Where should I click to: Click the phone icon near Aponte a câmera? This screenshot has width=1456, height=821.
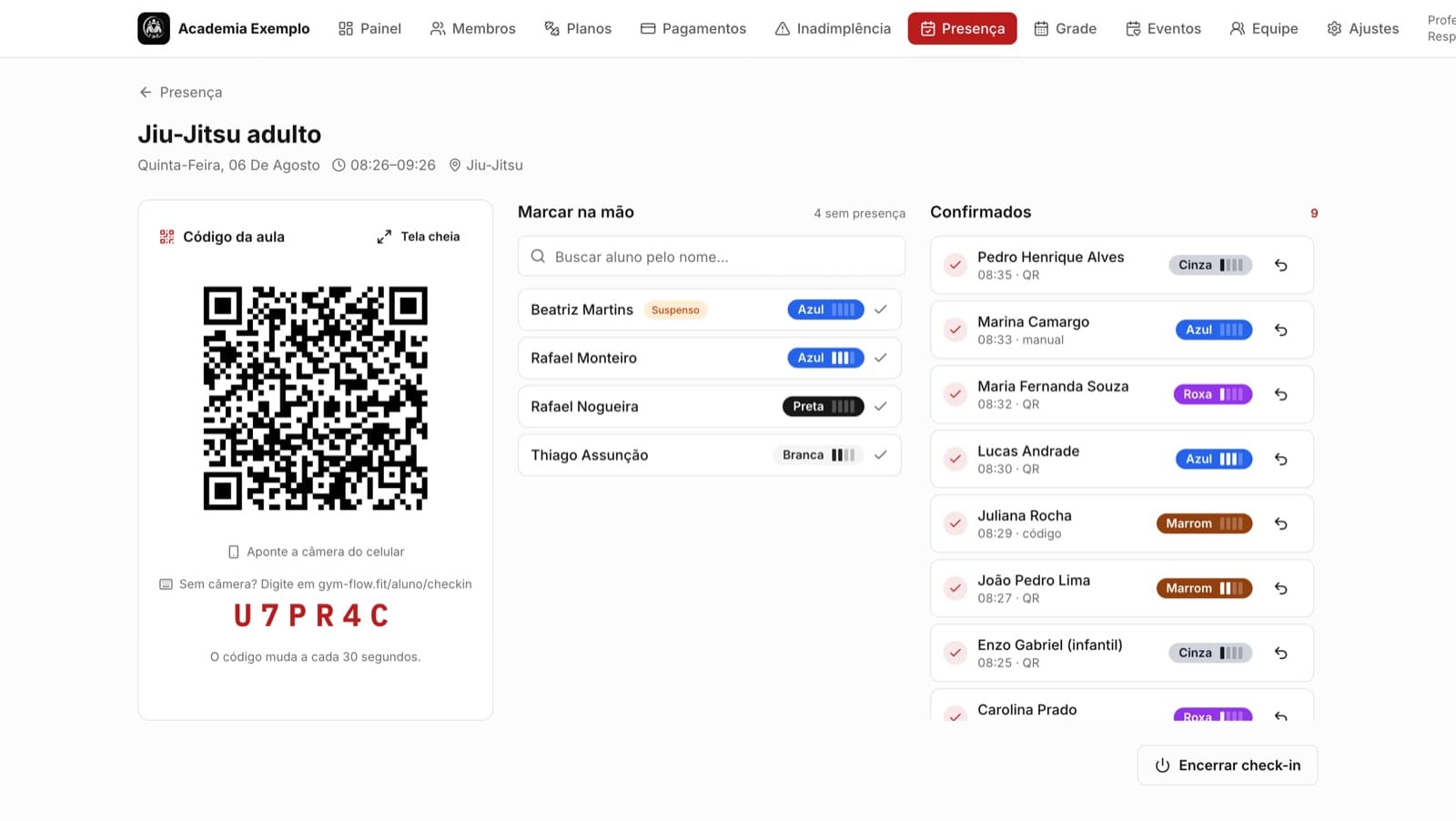(x=234, y=552)
